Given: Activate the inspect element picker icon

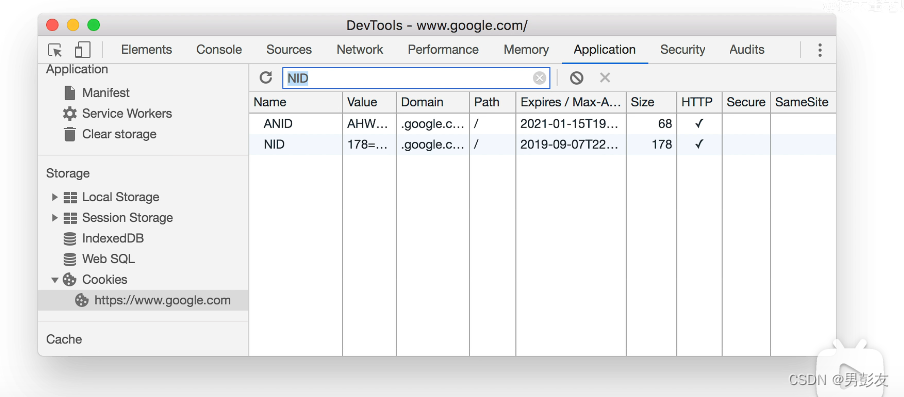Looking at the screenshot, I should tap(55, 50).
